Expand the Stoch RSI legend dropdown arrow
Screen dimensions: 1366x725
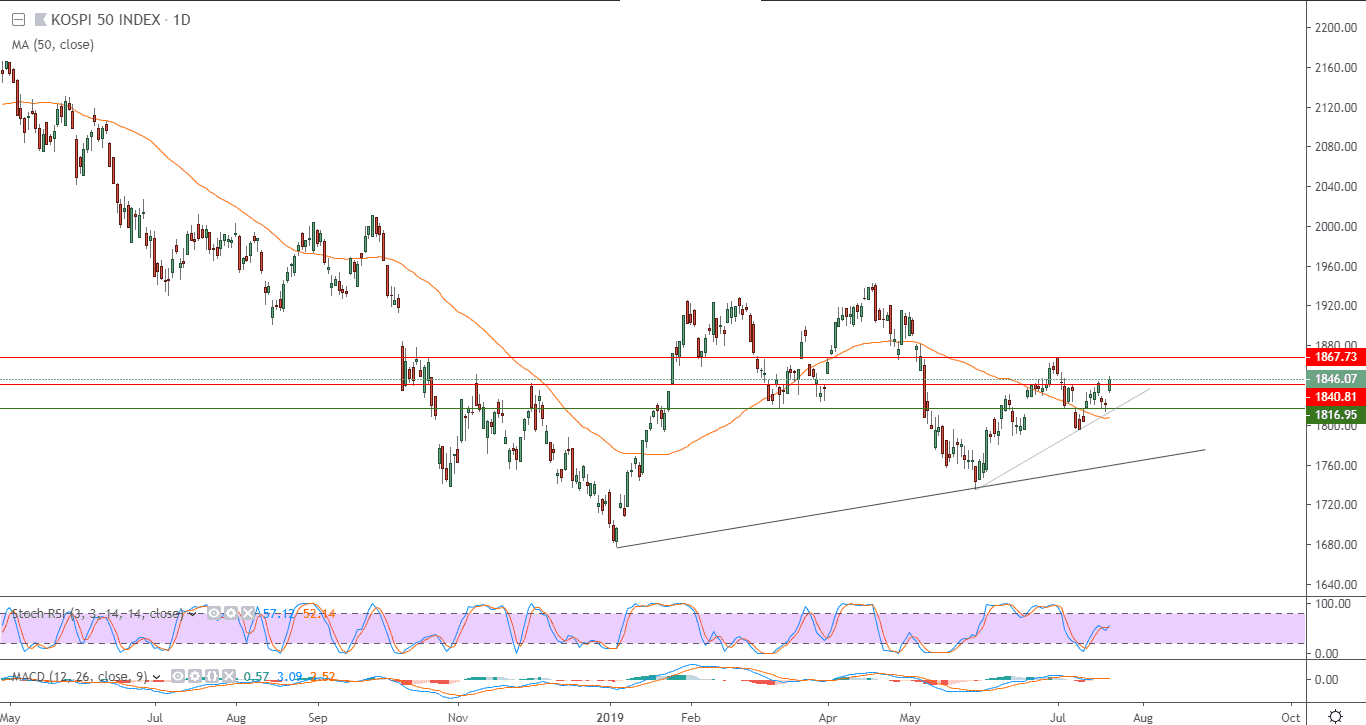192,614
